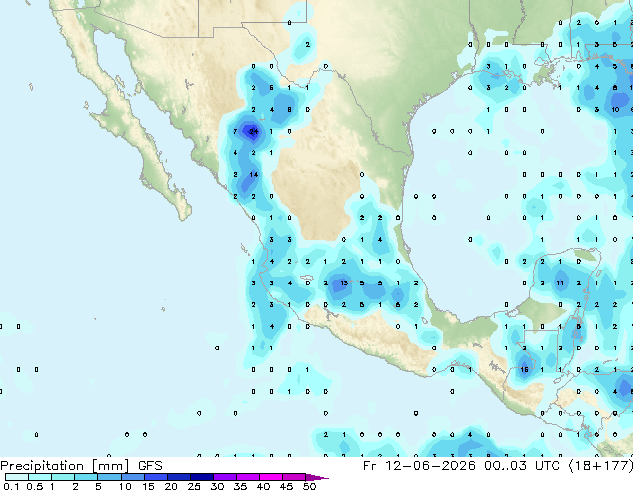Click the "24" precipitation value on map
The image size is (634, 490).
coord(254,131)
